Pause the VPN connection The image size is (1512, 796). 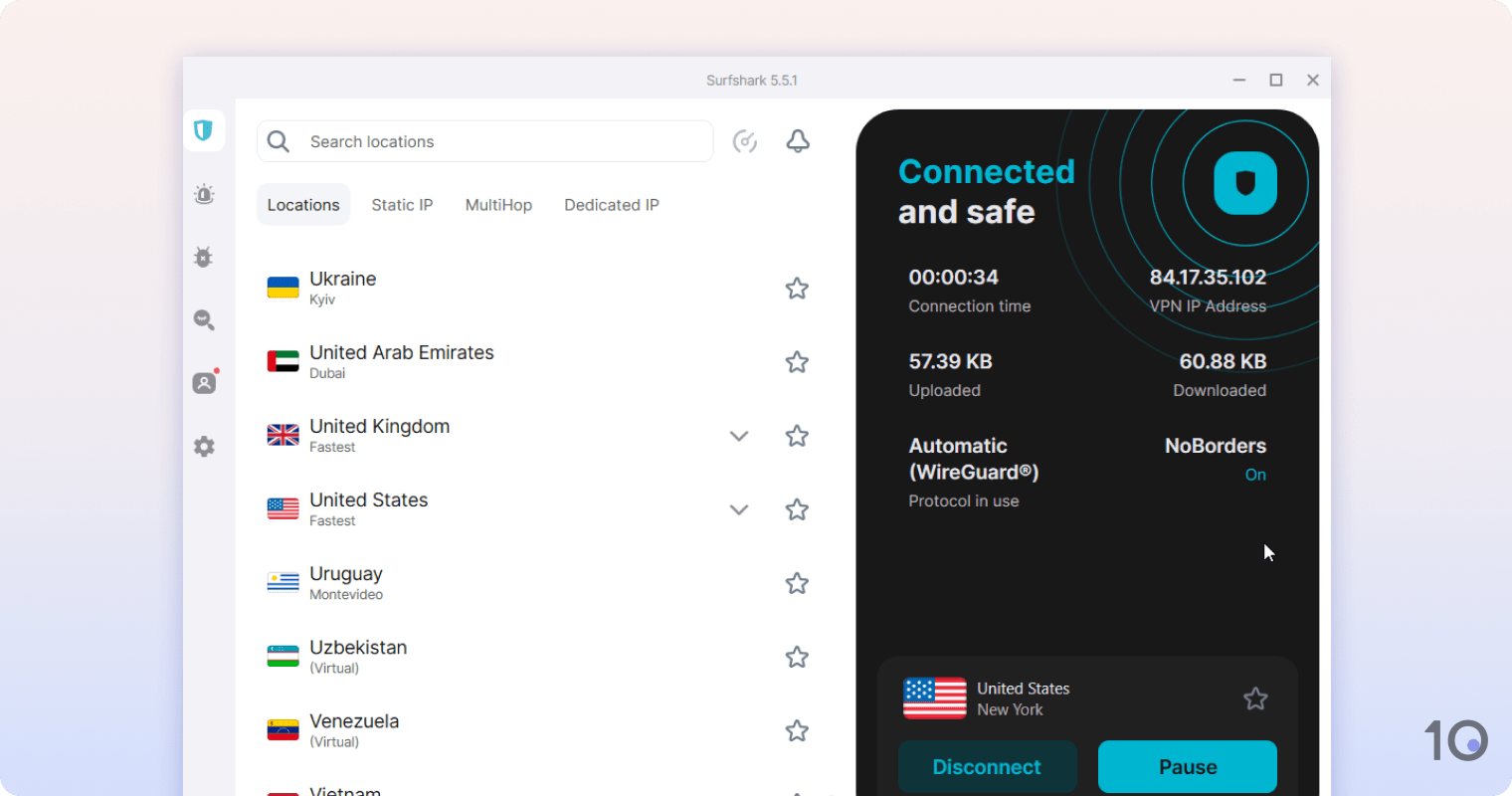(1187, 766)
